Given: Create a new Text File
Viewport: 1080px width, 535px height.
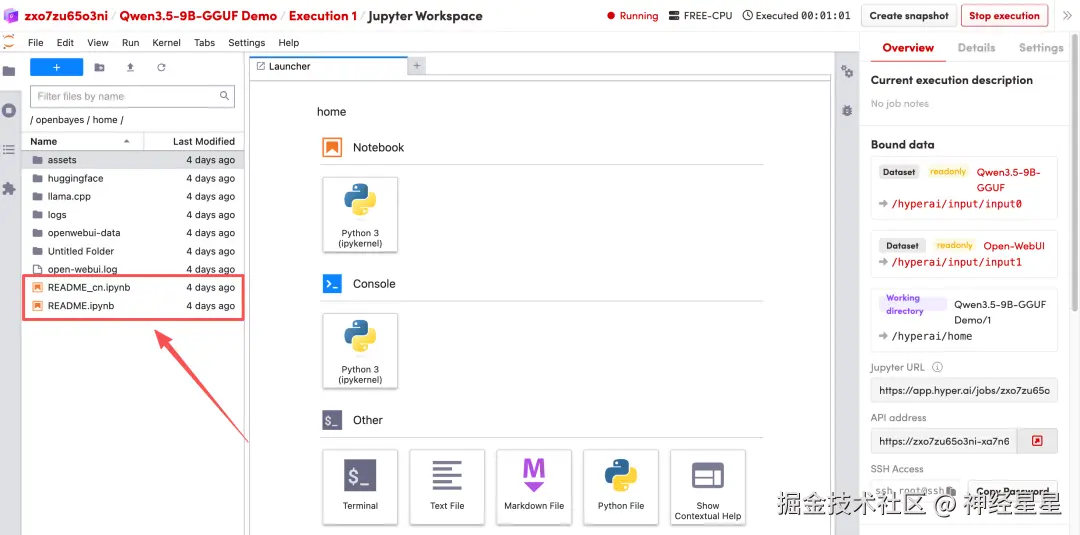Looking at the screenshot, I should 447,487.
